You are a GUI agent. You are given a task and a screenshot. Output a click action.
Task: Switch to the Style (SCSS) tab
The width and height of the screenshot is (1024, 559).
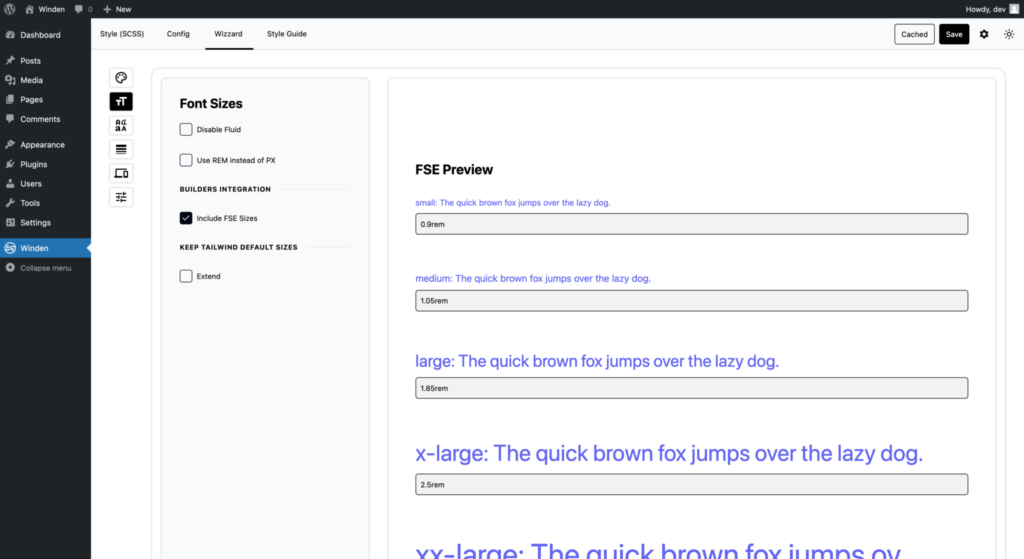click(x=122, y=34)
